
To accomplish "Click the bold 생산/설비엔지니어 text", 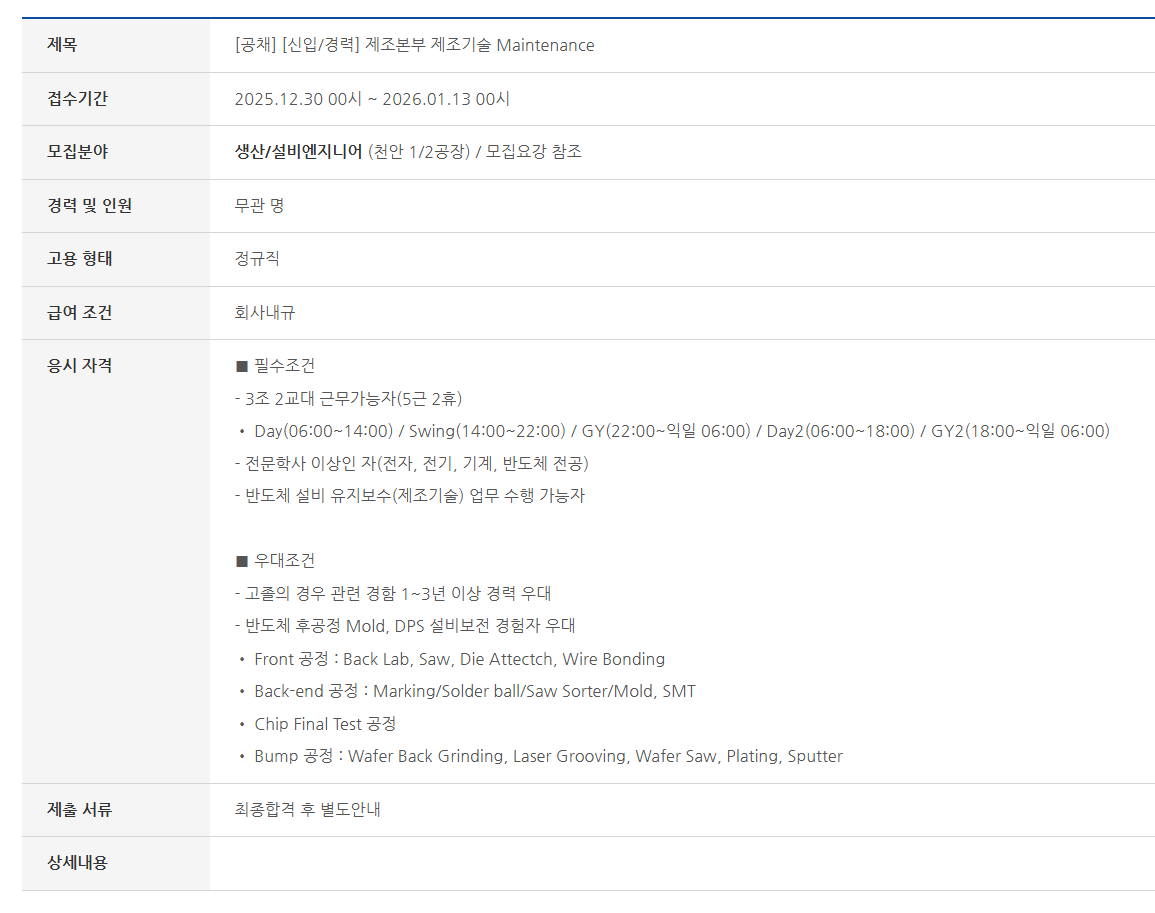I will point(298,152).
